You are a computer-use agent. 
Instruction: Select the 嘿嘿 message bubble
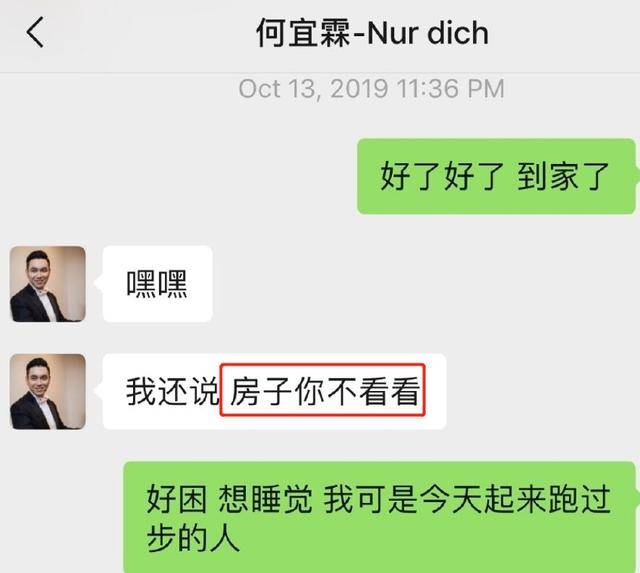(x=158, y=284)
